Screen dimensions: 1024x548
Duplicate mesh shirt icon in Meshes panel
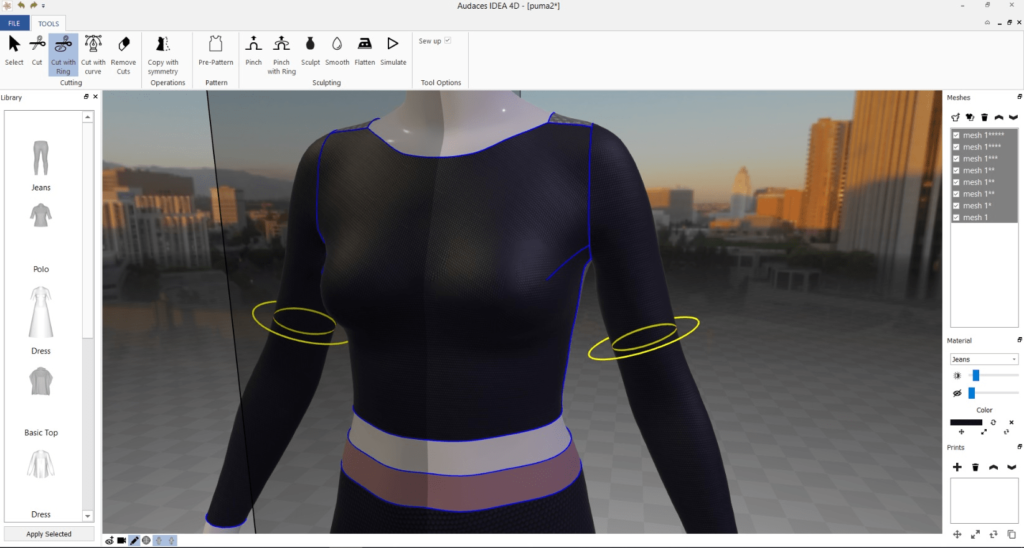click(970, 118)
